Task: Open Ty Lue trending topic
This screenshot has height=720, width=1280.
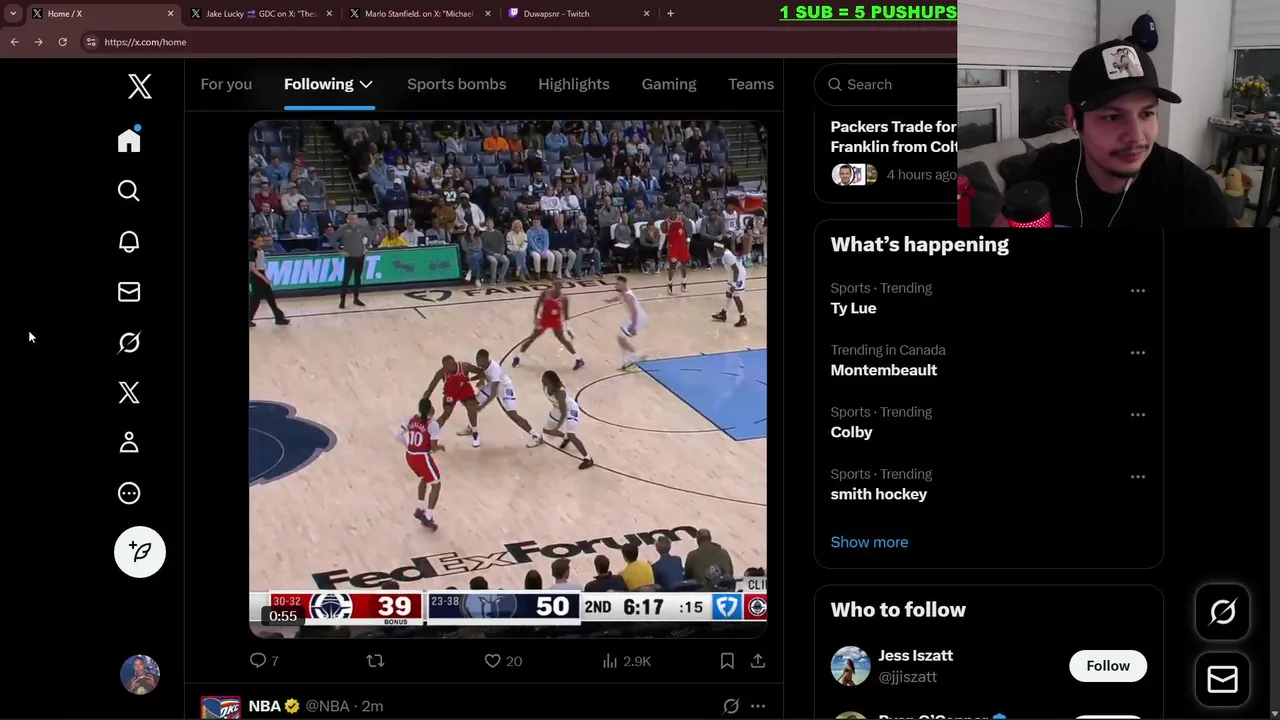Action: (853, 308)
